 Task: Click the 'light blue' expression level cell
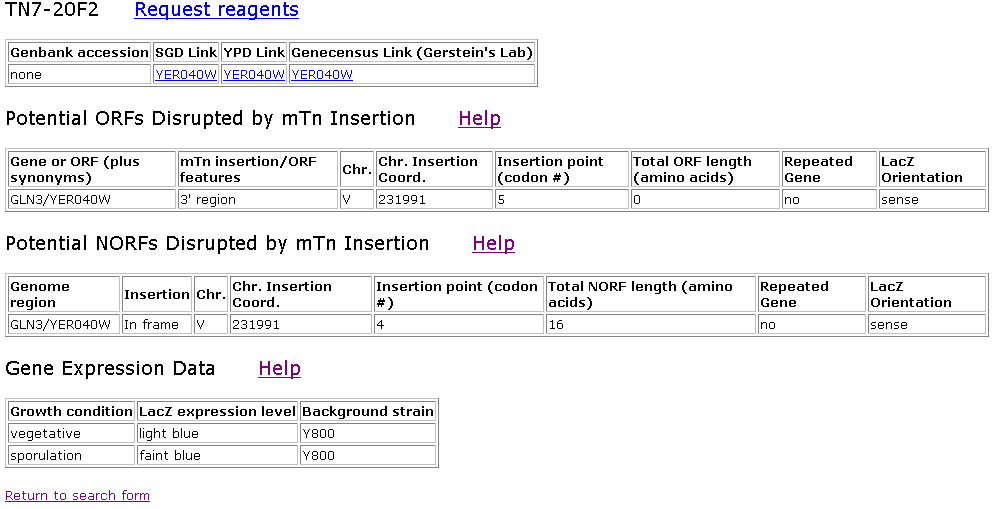coord(169,433)
